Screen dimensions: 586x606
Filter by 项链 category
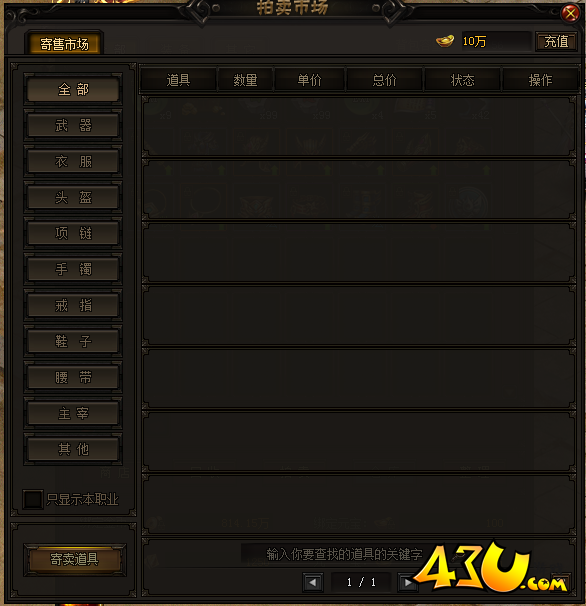point(73,233)
